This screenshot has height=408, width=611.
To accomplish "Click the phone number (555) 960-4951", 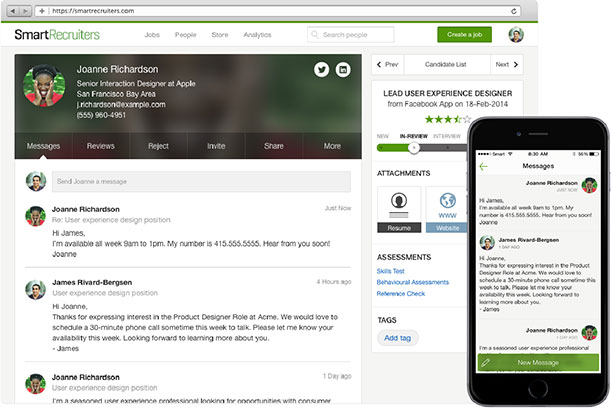I will tap(101, 115).
